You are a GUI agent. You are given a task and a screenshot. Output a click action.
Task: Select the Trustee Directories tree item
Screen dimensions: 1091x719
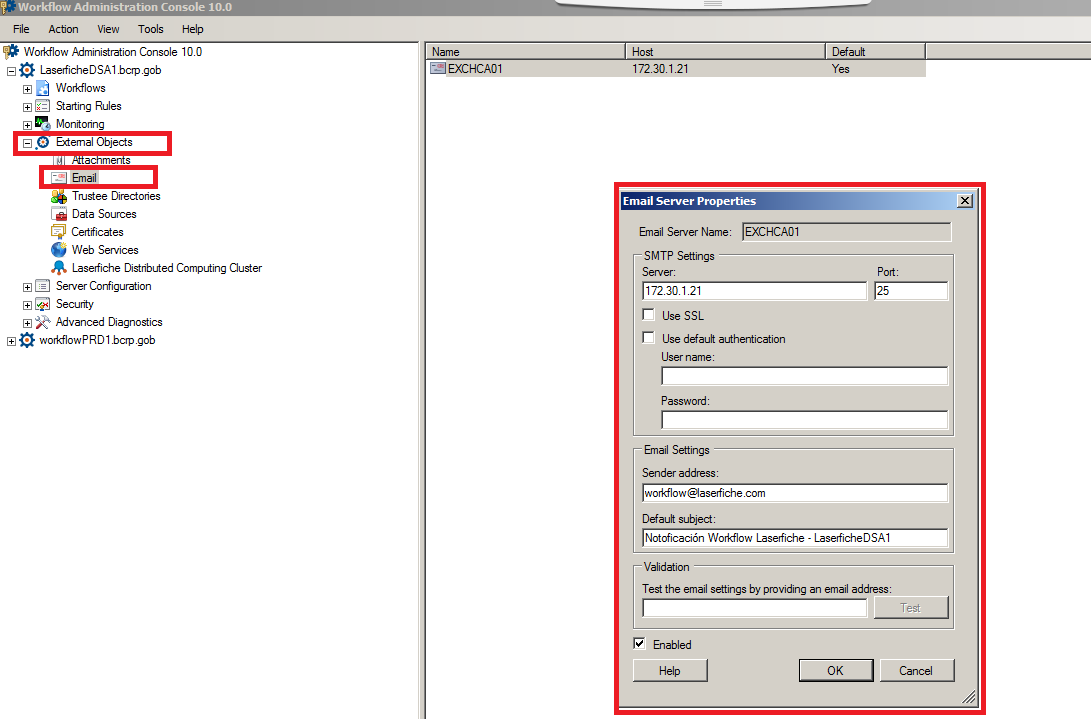[x=116, y=196]
